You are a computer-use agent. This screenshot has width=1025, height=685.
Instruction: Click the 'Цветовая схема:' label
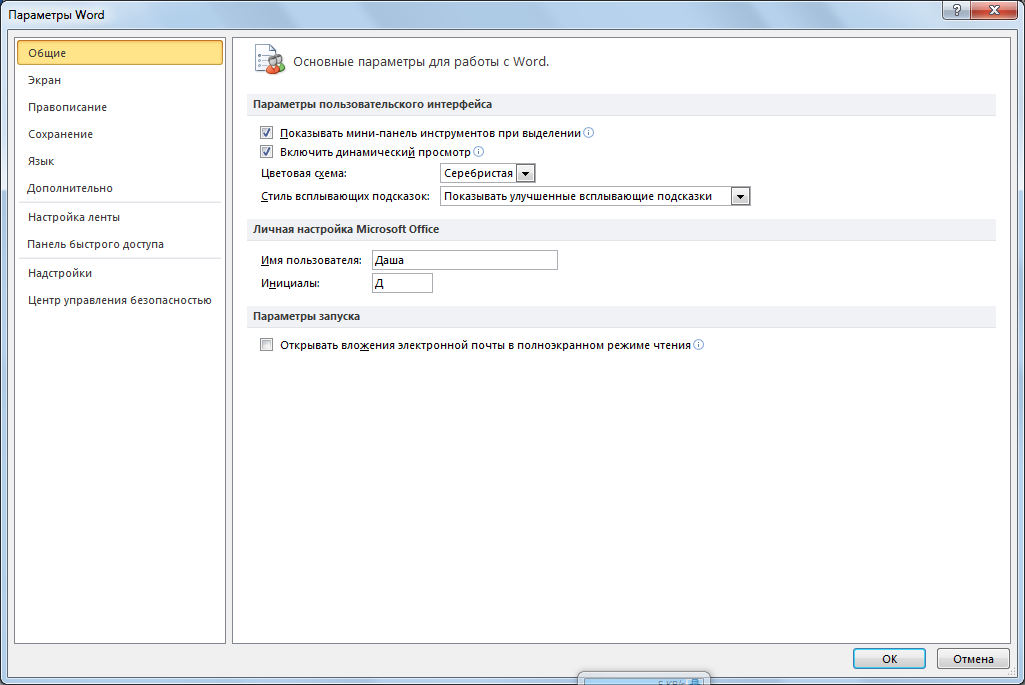click(x=304, y=173)
